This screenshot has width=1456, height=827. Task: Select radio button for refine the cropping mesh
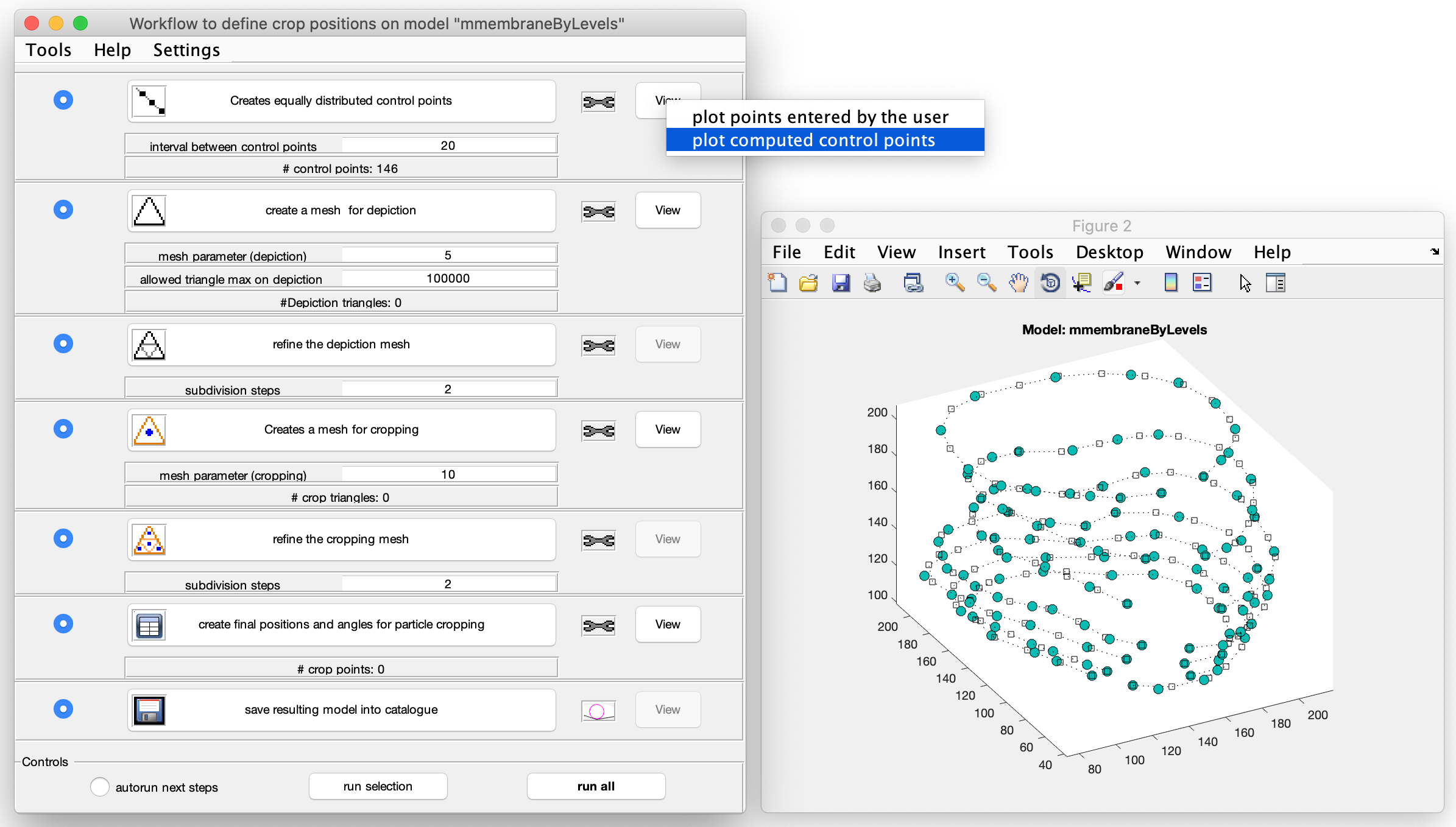click(x=63, y=538)
